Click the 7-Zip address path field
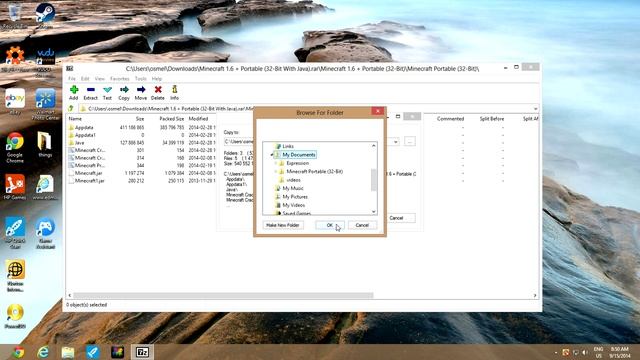The height and width of the screenshot is (360, 640). click(306, 109)
